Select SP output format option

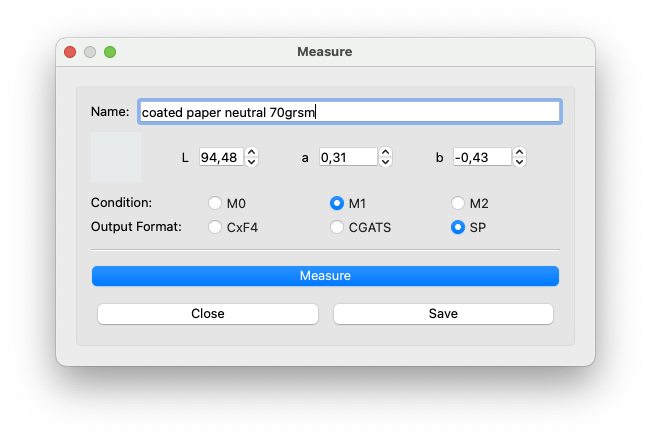[458, 227]
